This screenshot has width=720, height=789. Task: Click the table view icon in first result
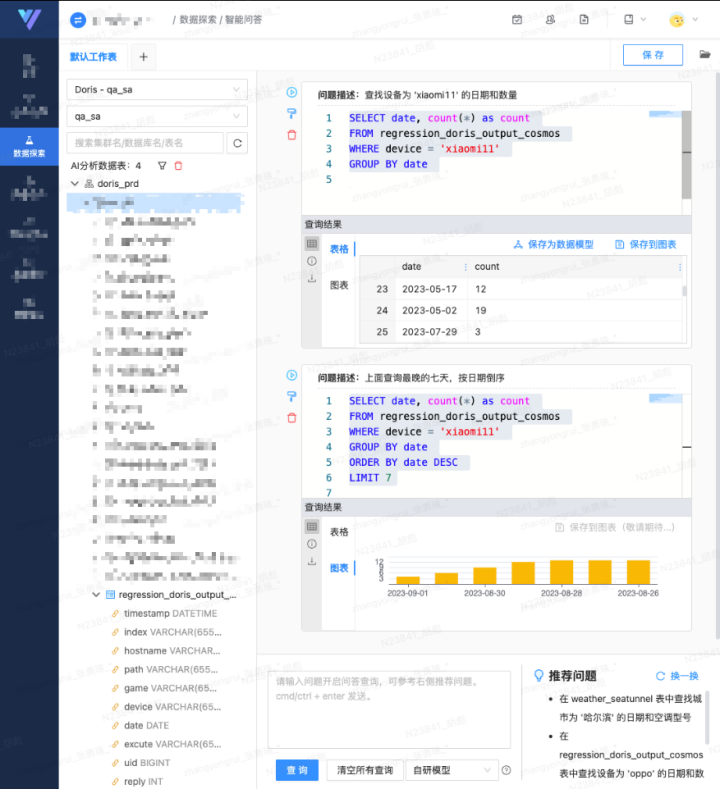312,244
